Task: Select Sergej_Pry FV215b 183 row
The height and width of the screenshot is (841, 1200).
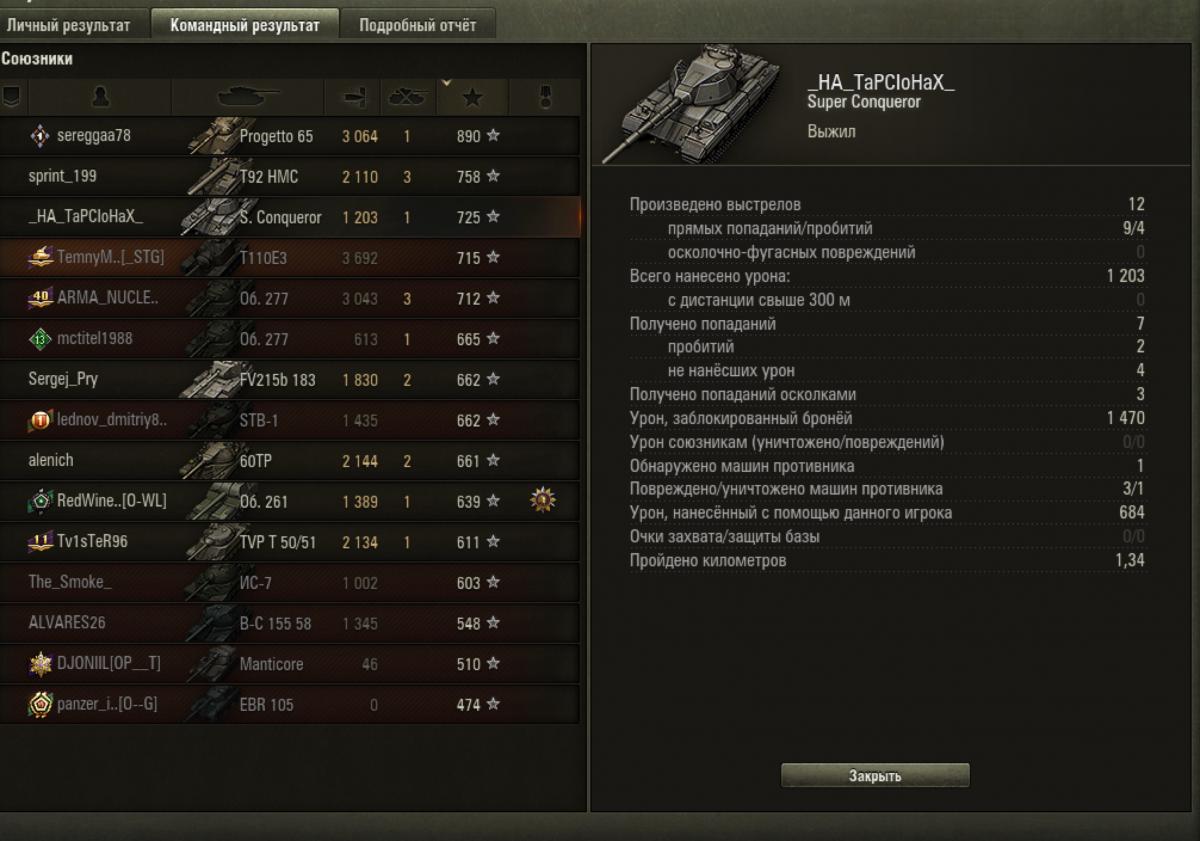Action: pos(290,380)
